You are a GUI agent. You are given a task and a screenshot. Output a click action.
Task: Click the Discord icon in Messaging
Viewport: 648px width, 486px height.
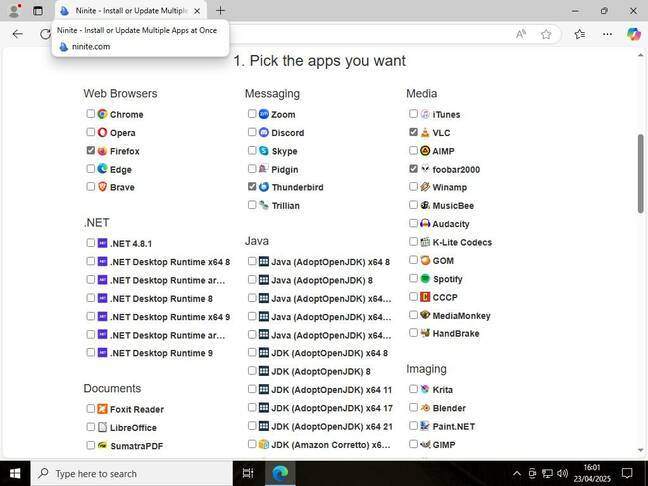point(264,133)
